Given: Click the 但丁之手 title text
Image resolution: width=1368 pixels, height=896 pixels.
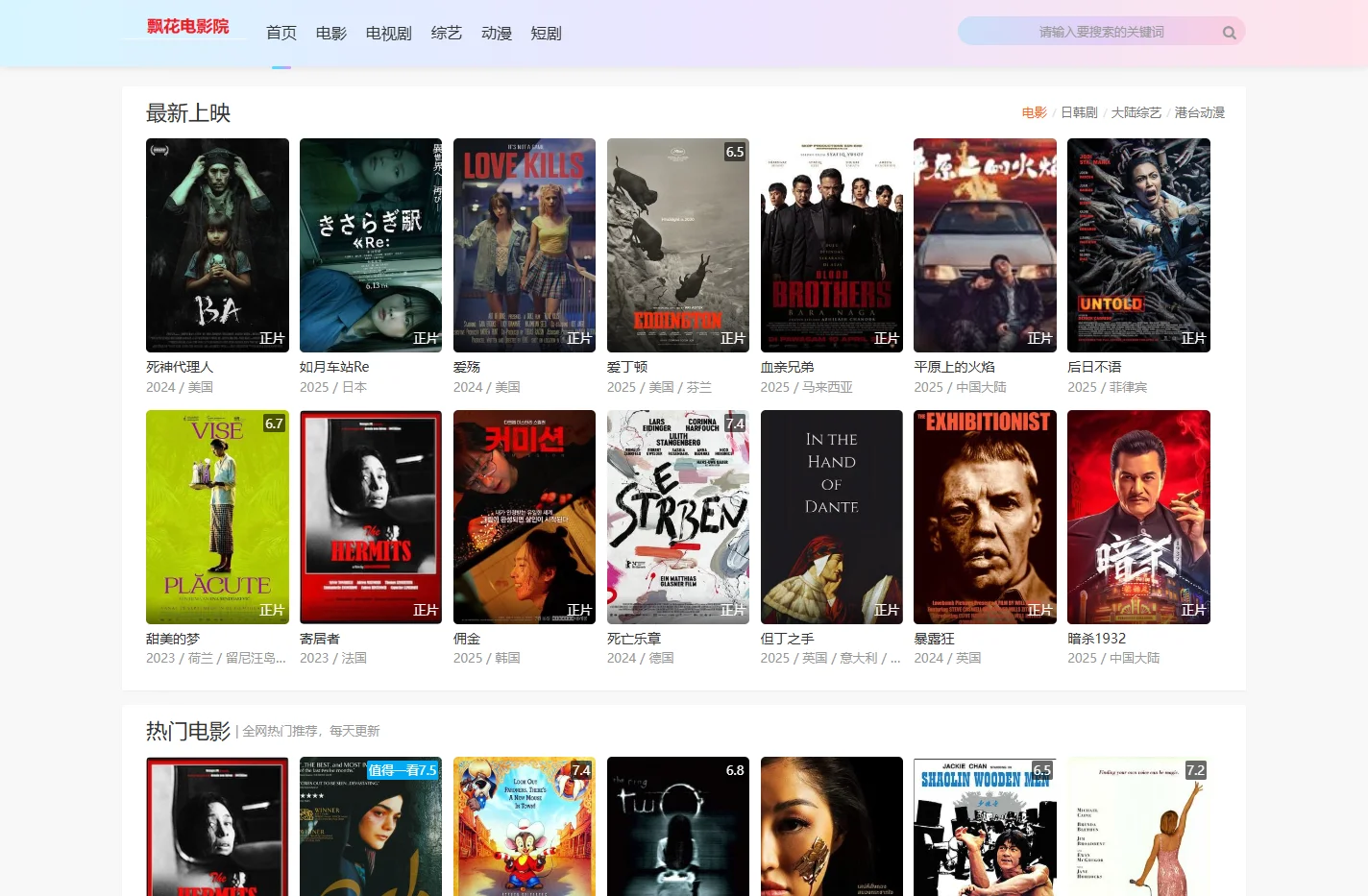Looking at the screenshot, I should click(788, 639).
